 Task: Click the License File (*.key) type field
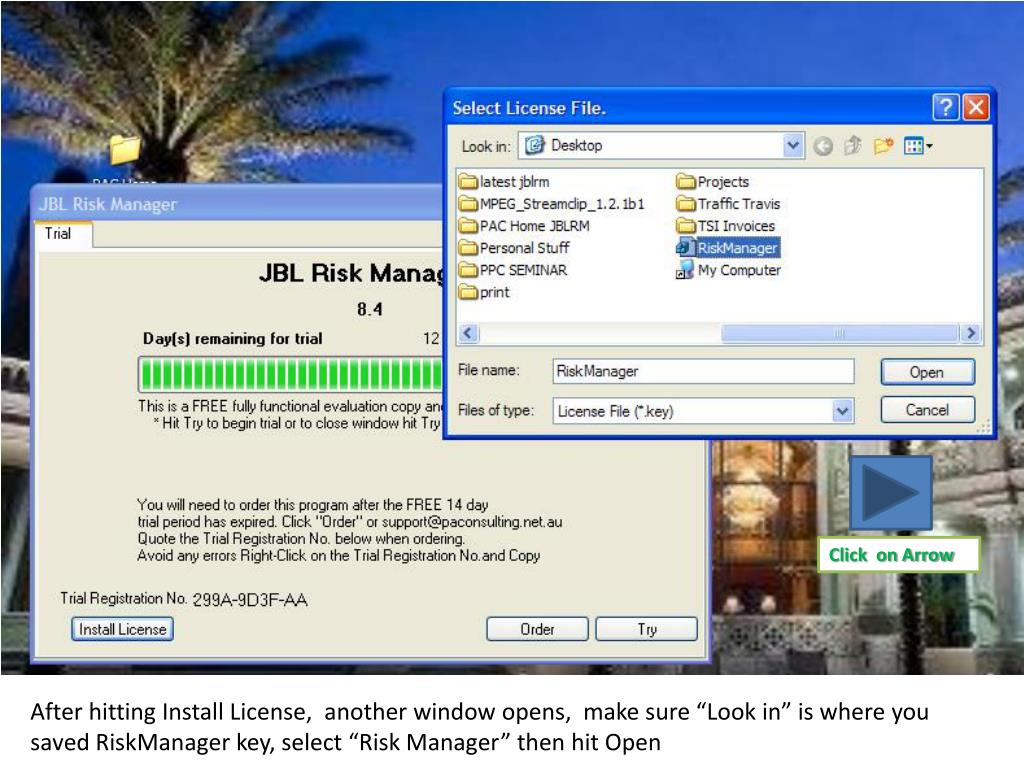click(703, 411)
